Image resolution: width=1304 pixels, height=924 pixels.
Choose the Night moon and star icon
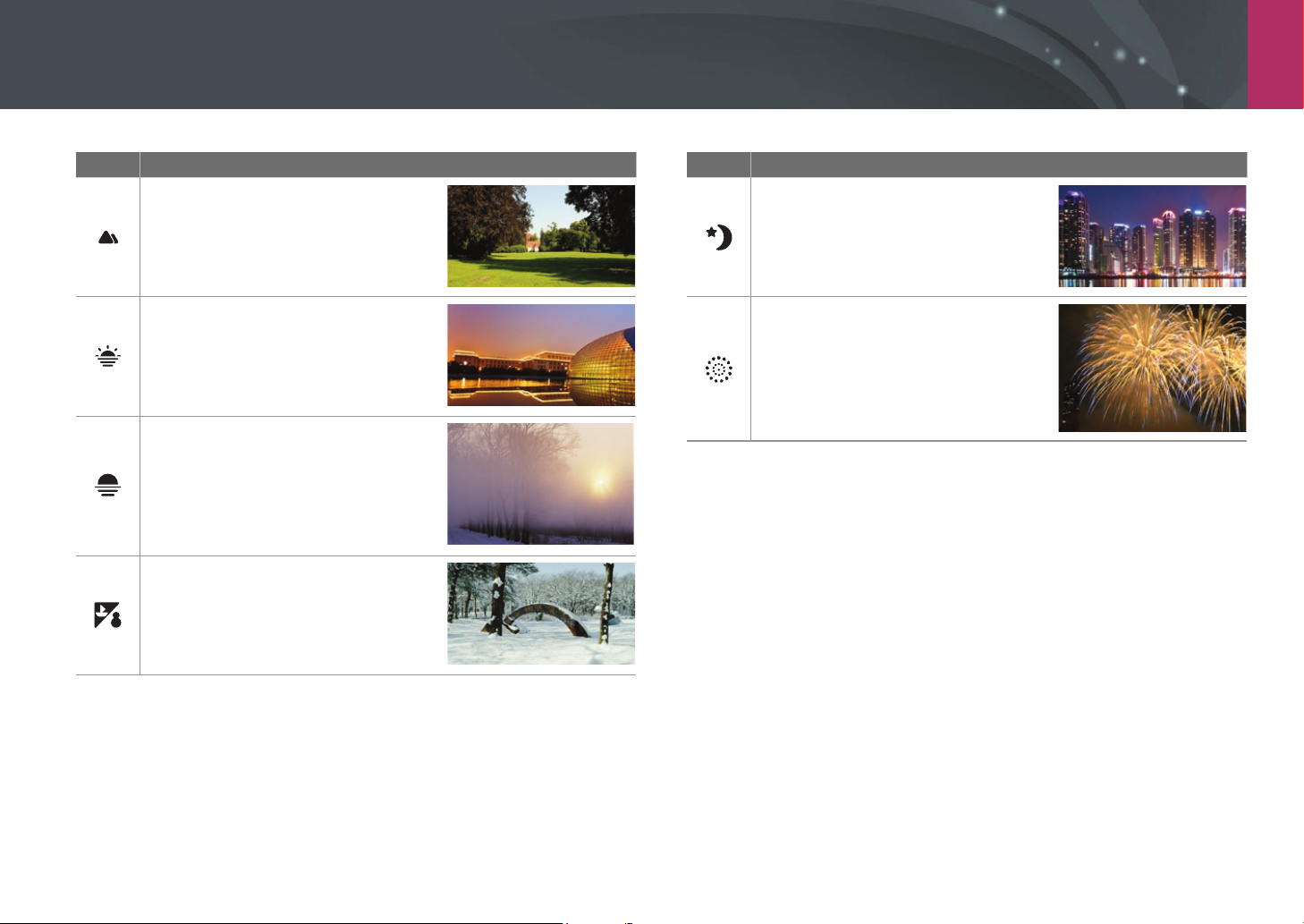[x=719, y=237]
